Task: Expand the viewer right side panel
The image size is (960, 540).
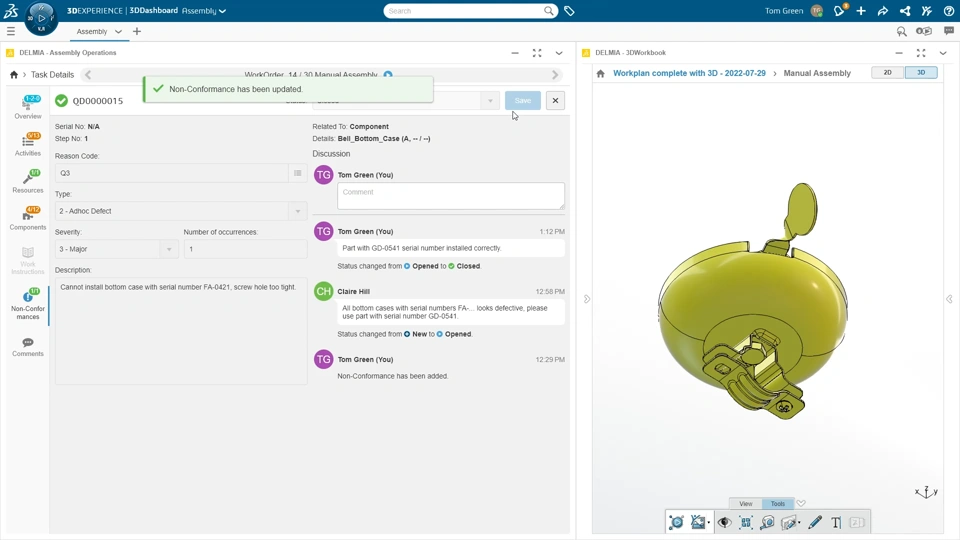Action: 949,299
